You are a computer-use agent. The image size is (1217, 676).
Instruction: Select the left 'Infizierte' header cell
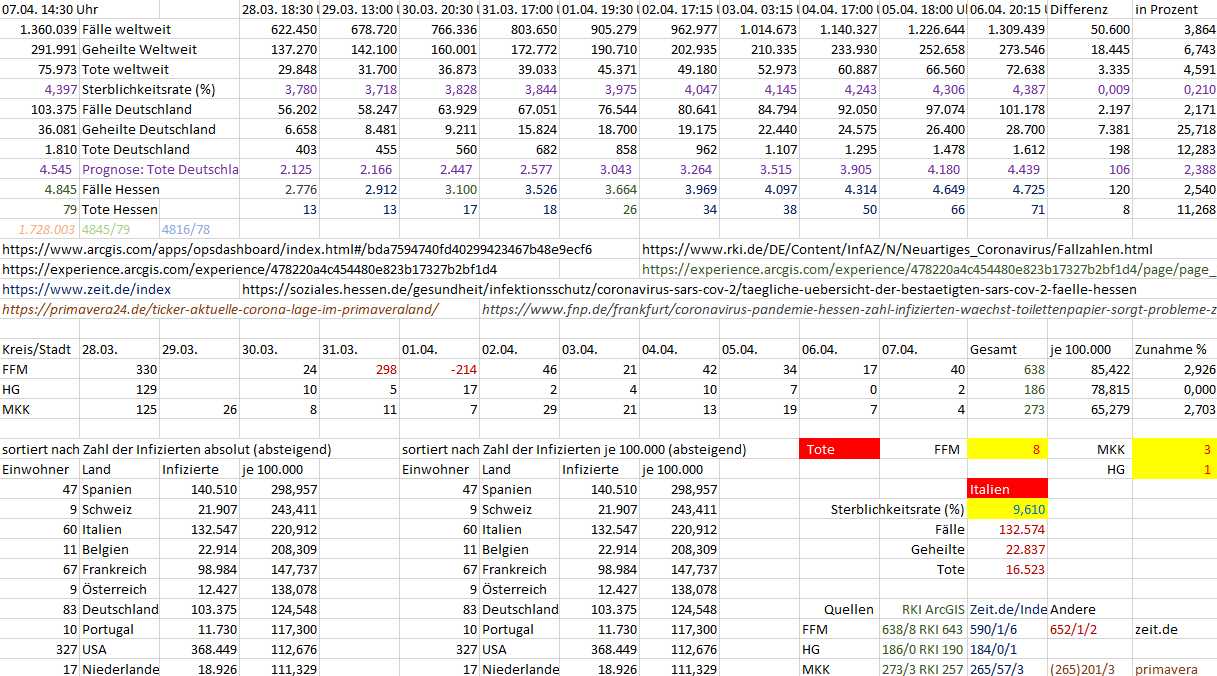(x=200, y=469)
